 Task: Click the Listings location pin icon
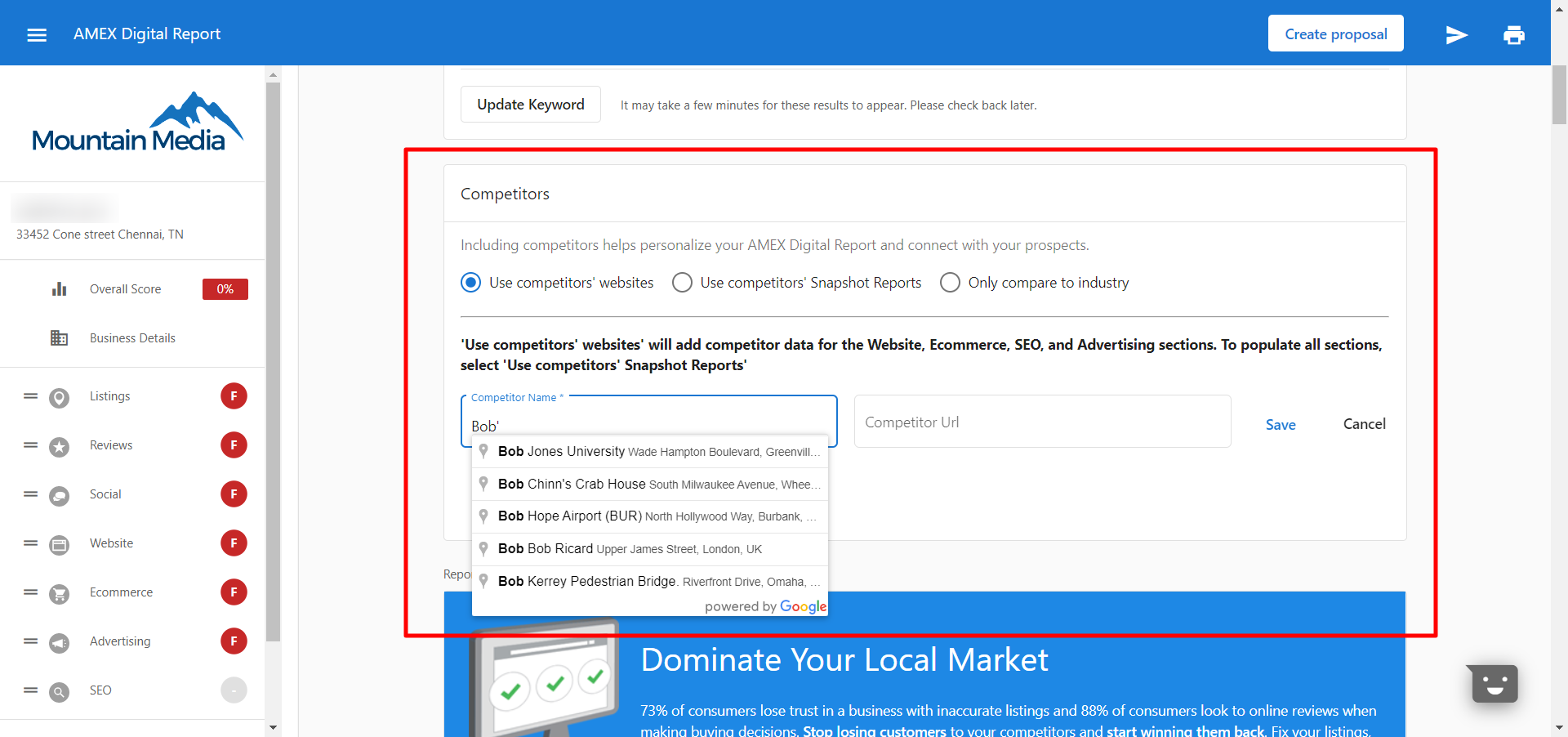pyautogui.click(x=59, y=398)
